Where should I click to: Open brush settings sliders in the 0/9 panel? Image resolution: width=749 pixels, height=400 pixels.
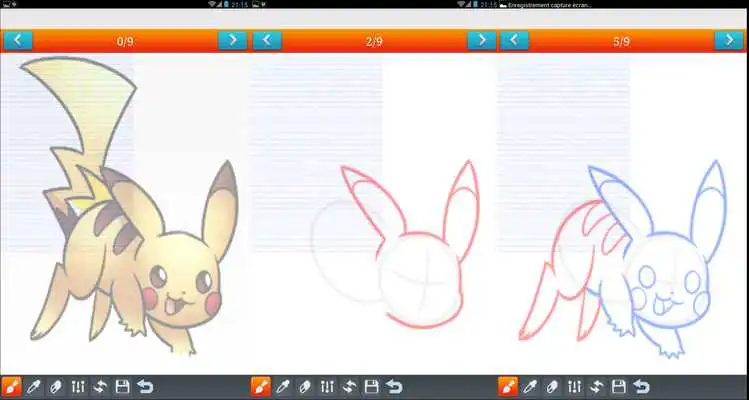coord(78,387)
